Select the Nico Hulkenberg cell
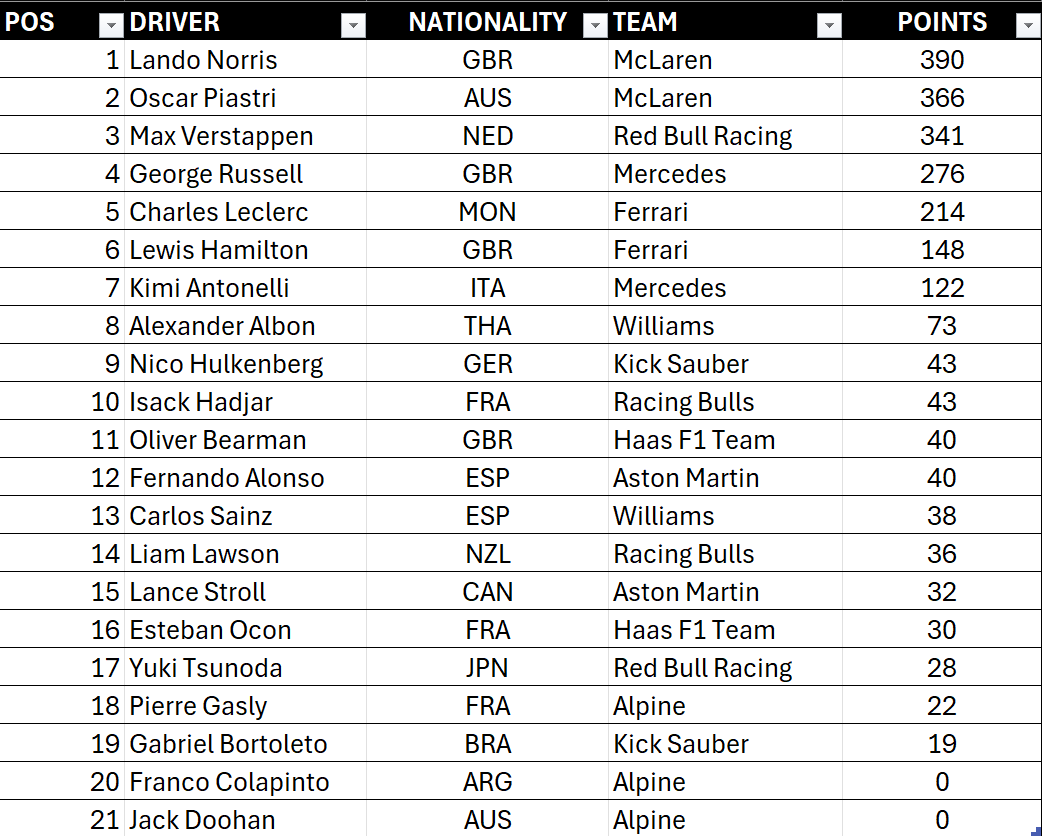The height and width of the screenshot is (836, 1042). coord(226,364)
